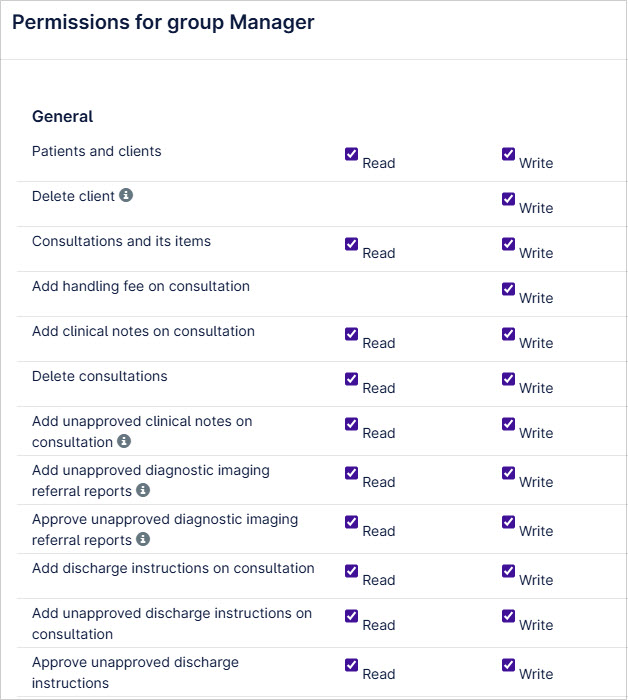This screenshot has height=700, width=628.
Task: Disable Write for Approve unapproved discharge instructions
Action: click(508, 665)
